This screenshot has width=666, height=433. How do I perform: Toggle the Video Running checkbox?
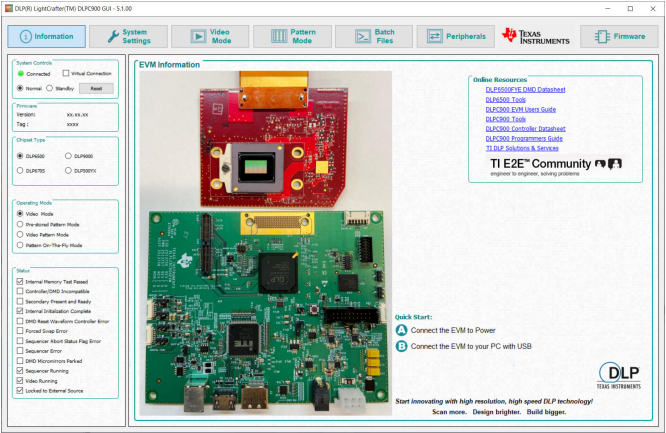coord(20,380)
